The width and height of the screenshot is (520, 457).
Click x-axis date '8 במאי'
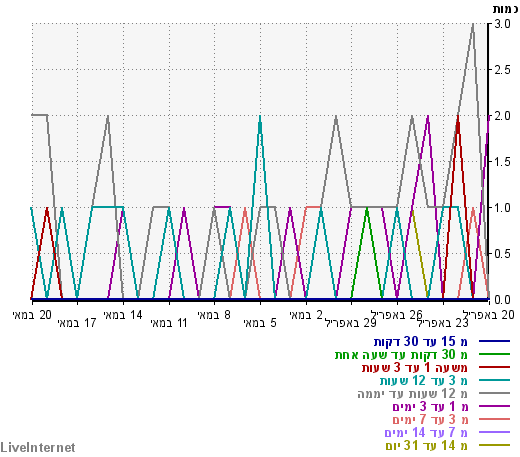point(214,315)
